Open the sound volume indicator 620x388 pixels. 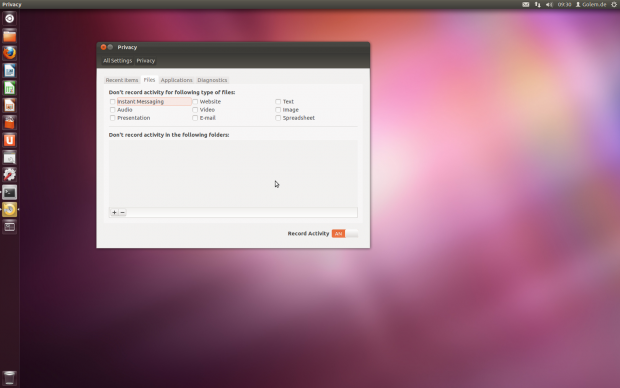[549, 4]
